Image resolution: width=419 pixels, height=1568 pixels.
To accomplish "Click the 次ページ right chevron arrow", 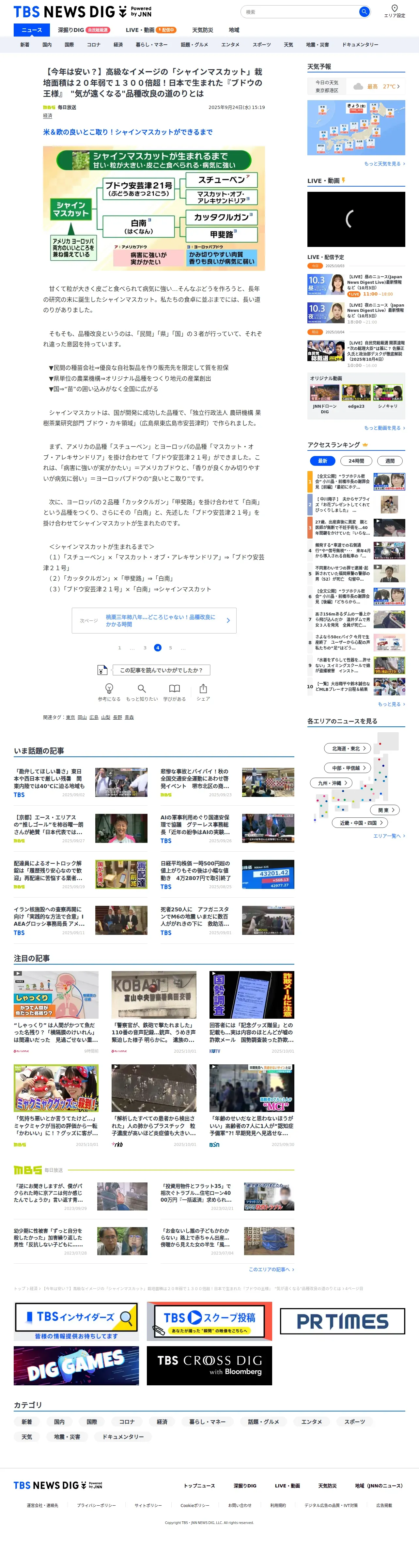I will point(228,620).
